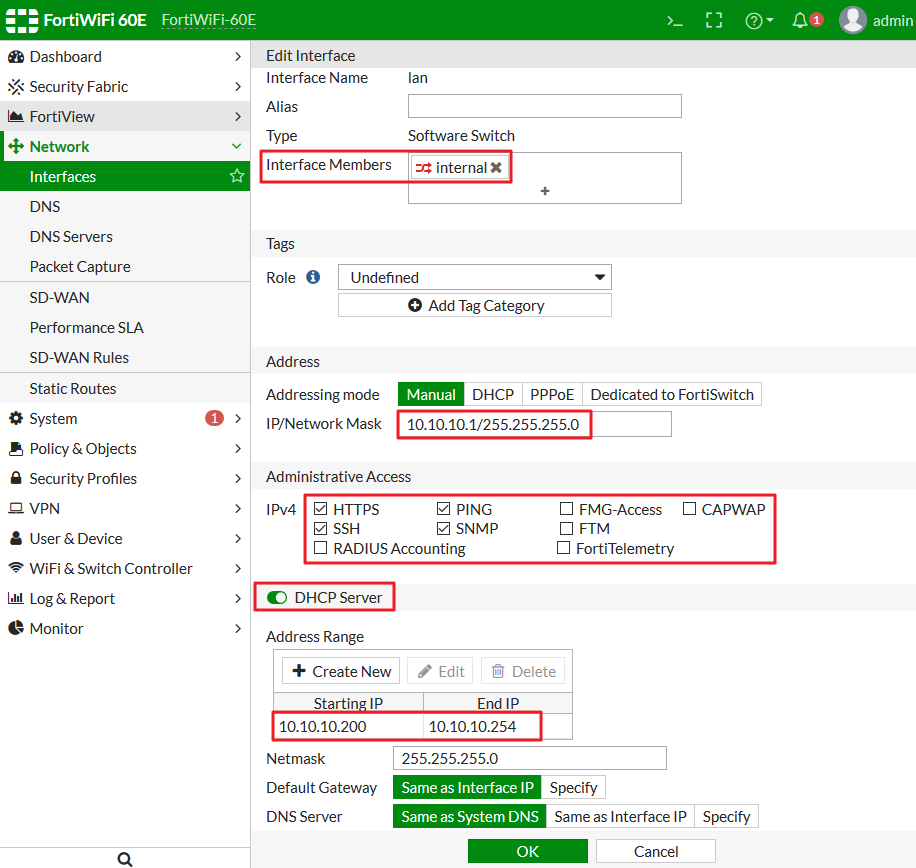Image resolution: width=916 pixels, height=868 pixels.
Task: Enable FTM checkbox
Action: click(566, 529)
